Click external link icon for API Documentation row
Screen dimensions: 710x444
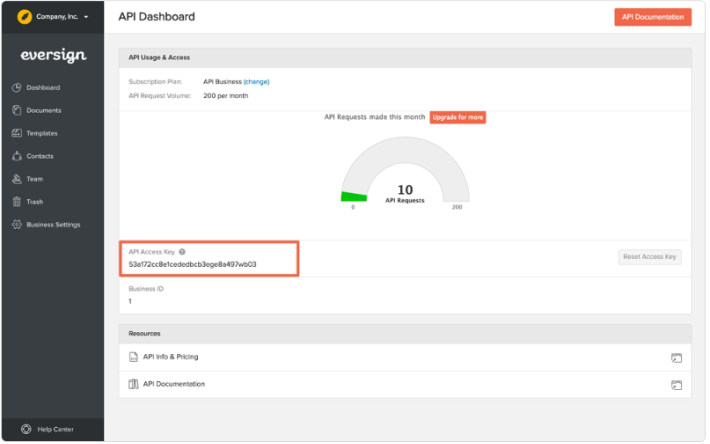click(x=676, y=385)
